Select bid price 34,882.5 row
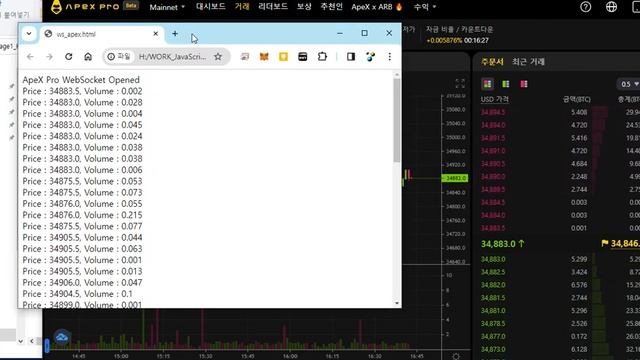640x360 pixels. coord(560,272)
